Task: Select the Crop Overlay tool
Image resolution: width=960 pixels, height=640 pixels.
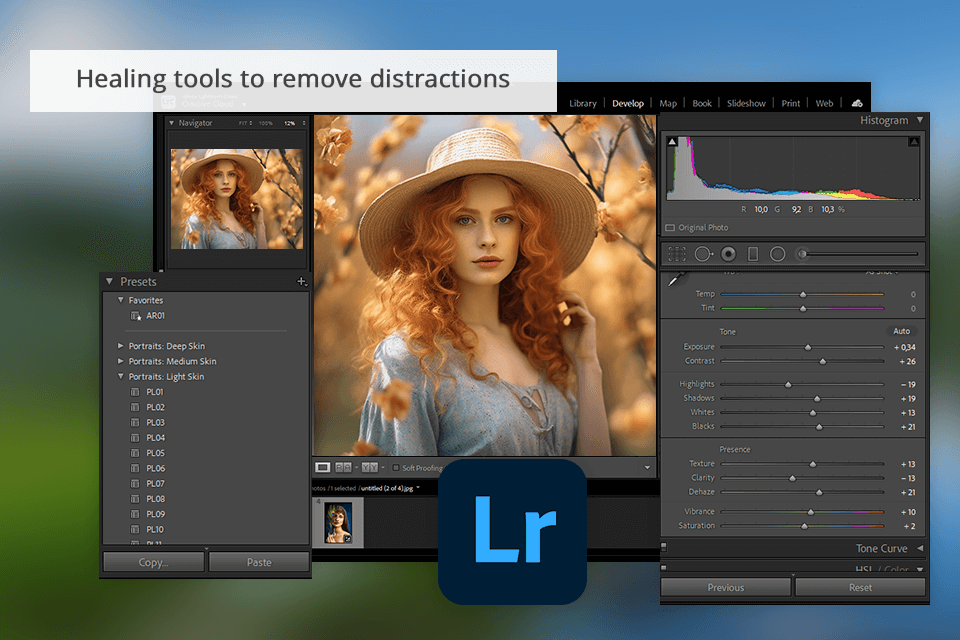Action: pyautogui.click(x=677, y=254)
